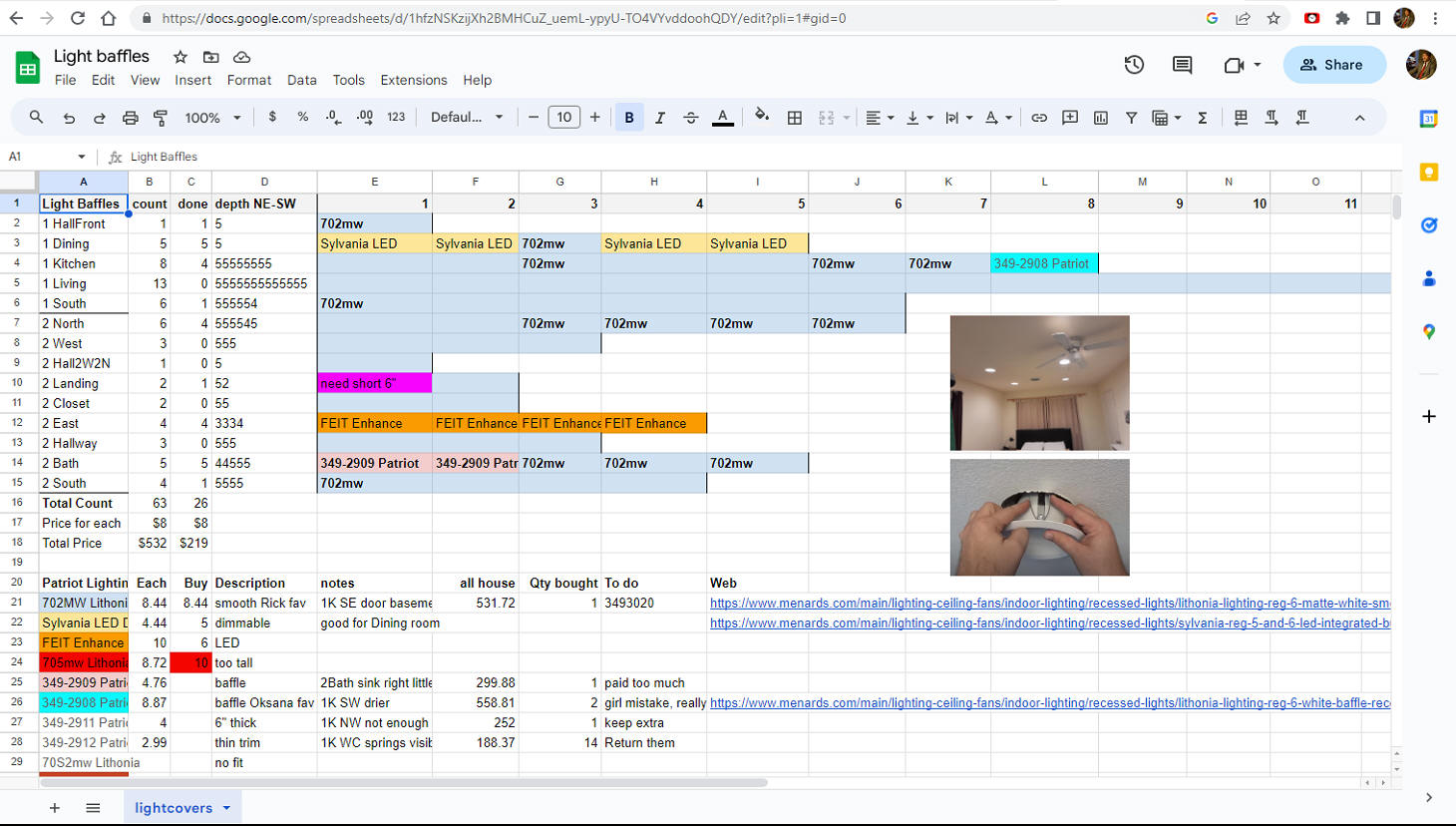The height and width of the screenshot is (826, 1456).
Task: Expand the zoom 100% dropdown
Action: [212, 118]
